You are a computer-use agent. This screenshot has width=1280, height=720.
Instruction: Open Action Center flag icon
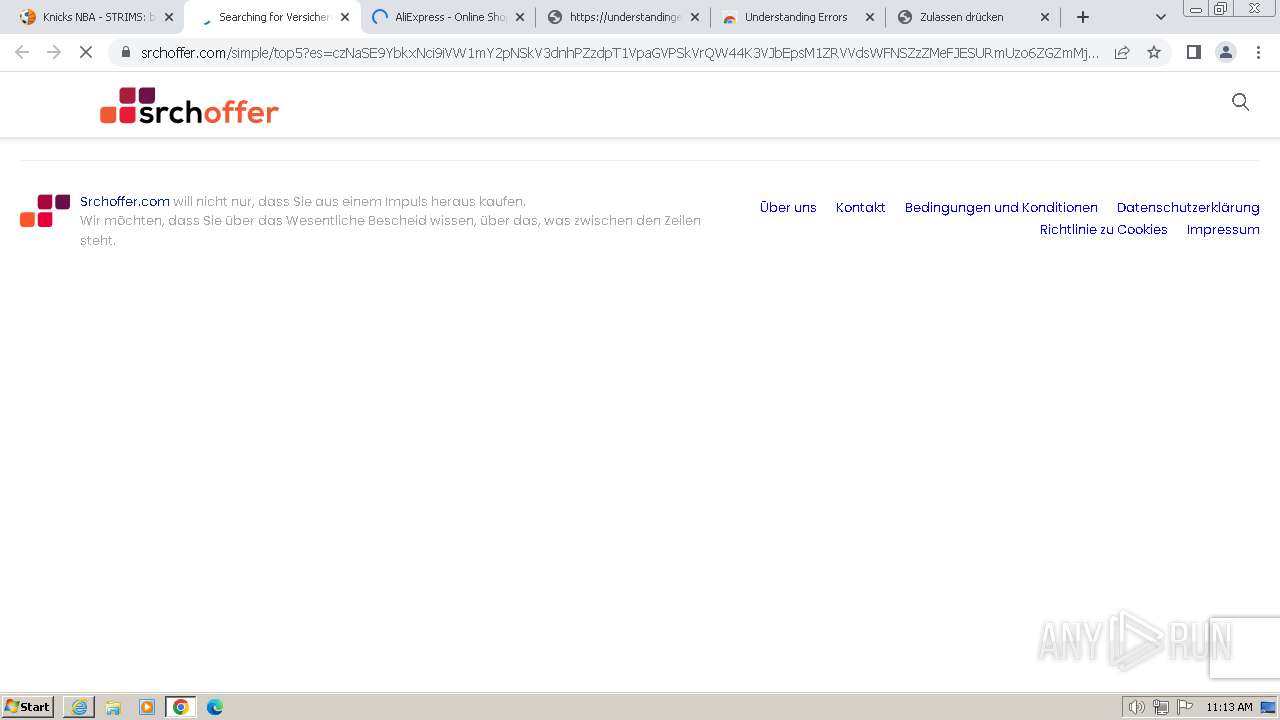coord(1185,707)
